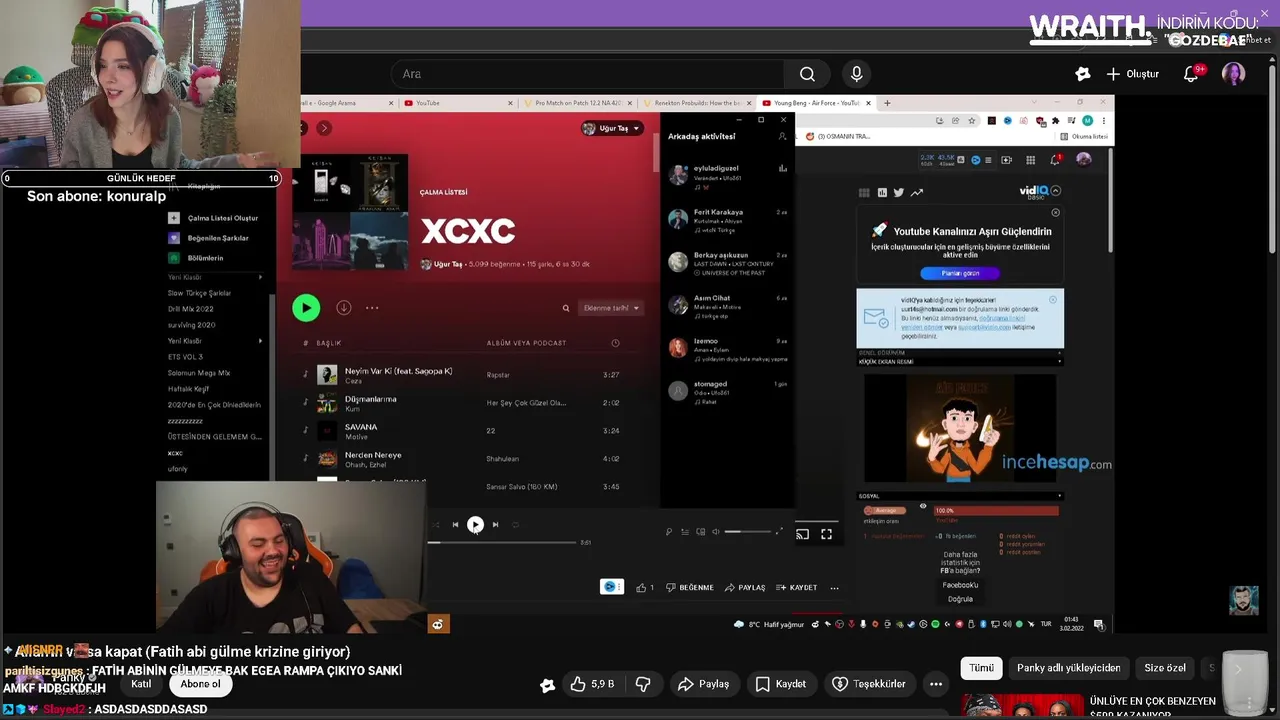Click Spotify connect-to-device icon
This screenshot has height=720, width=1280.
click(700, 532)
